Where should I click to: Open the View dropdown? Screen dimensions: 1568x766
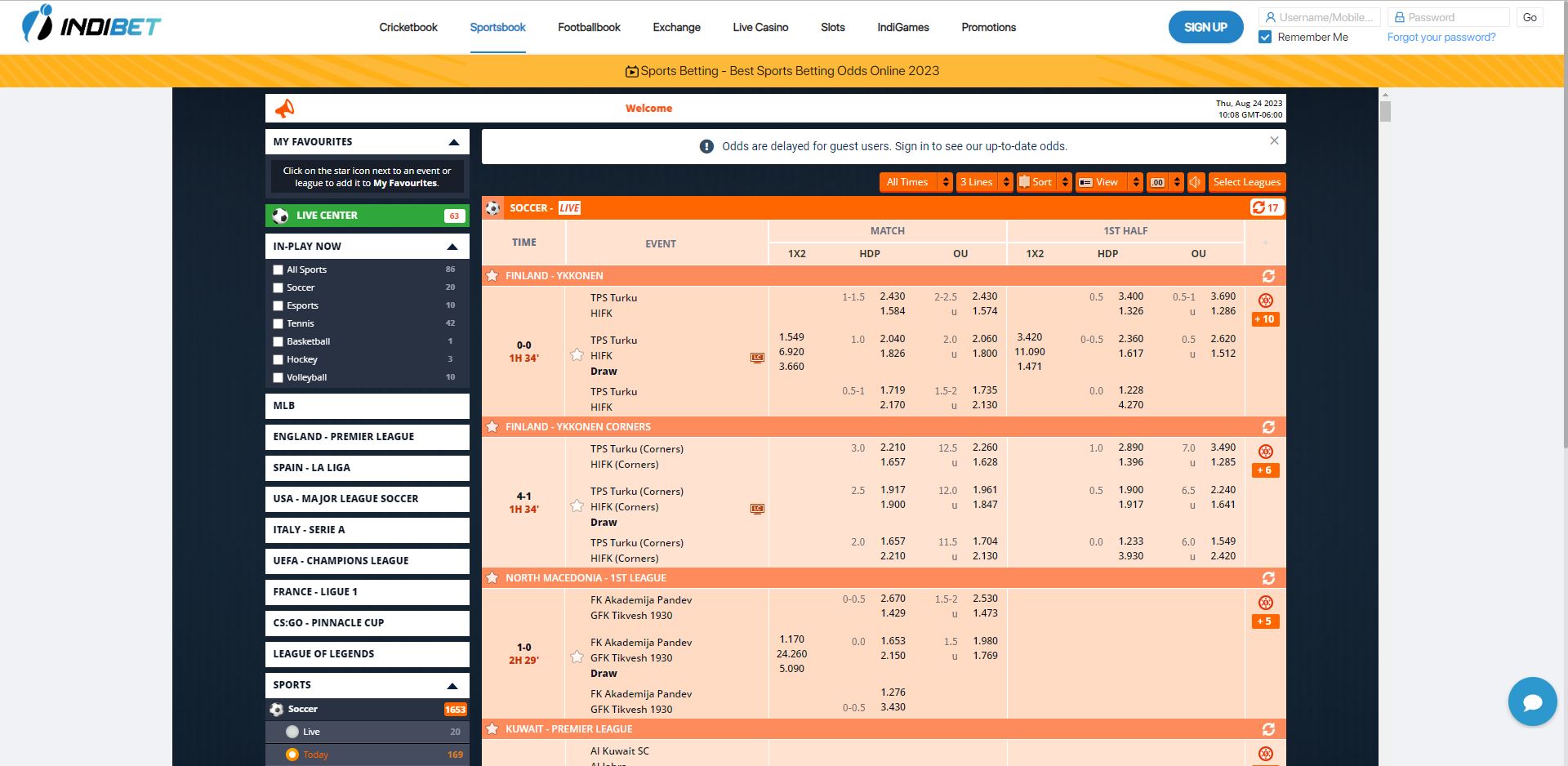click(x=1108, y=182)
